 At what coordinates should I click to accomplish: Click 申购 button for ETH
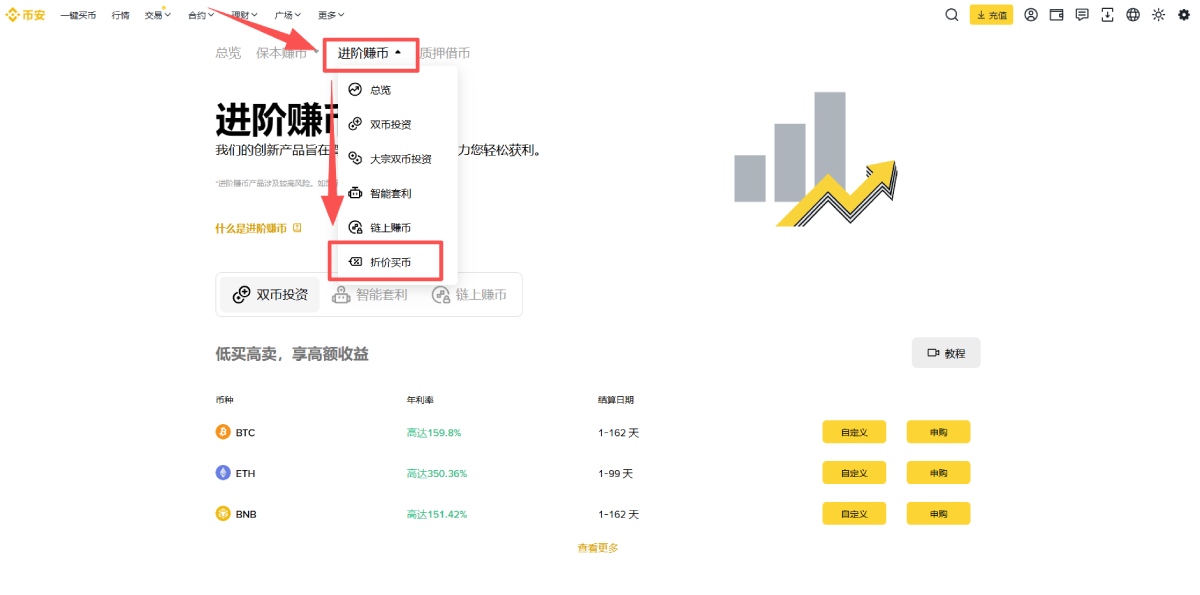click(937, 472)
